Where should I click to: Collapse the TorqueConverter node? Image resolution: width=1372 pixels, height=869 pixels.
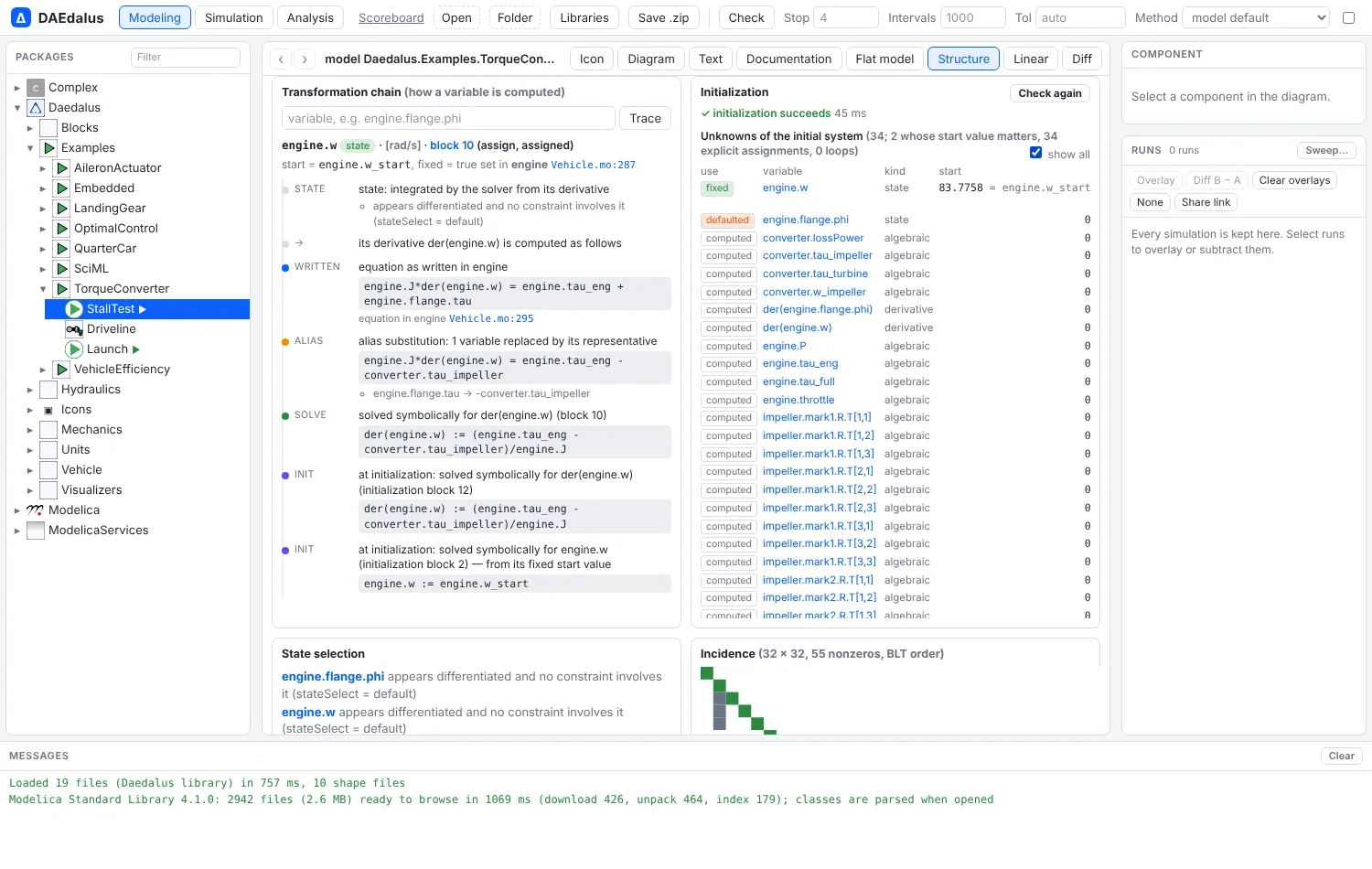coord(43,289)
